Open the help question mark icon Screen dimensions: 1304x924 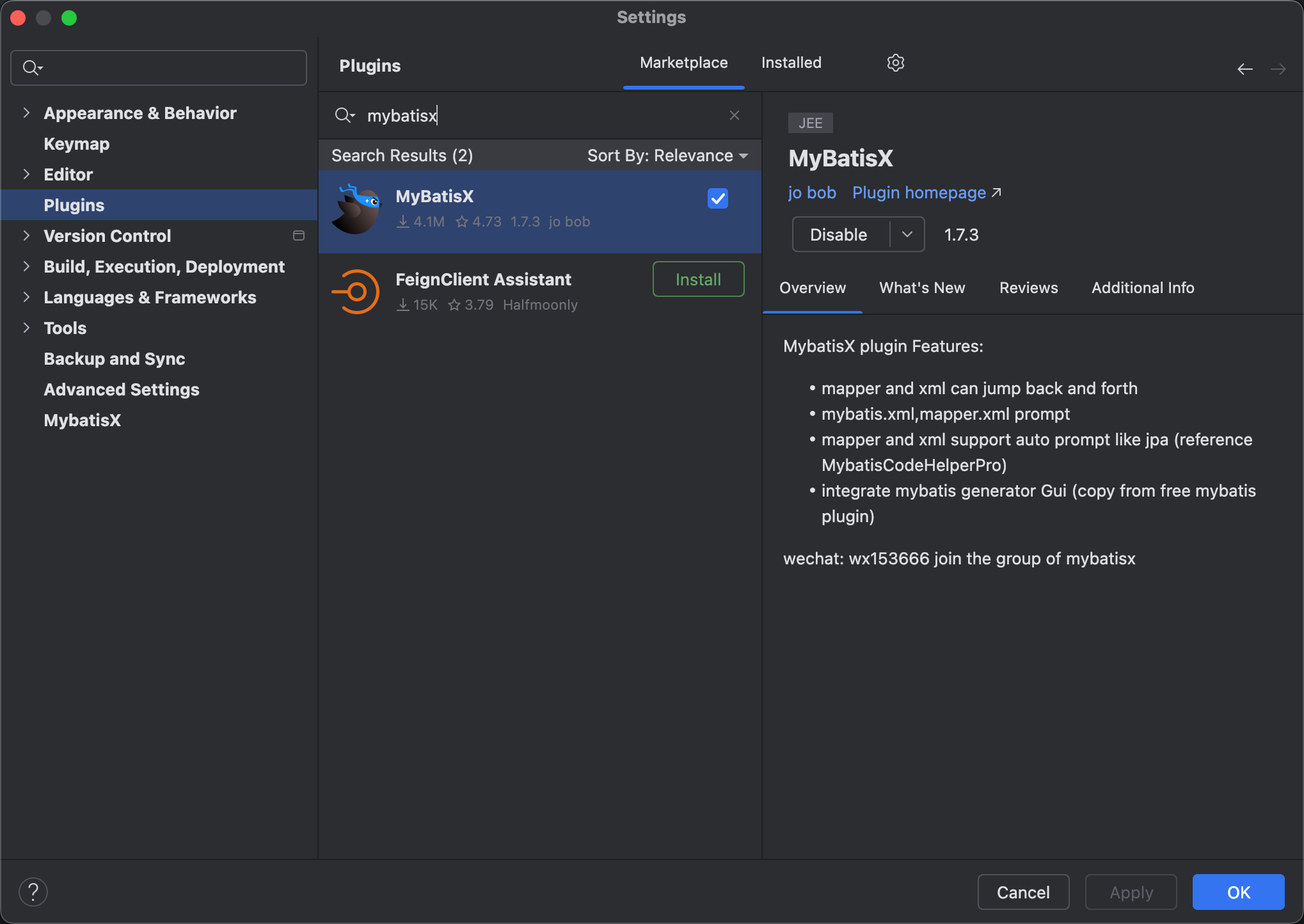[33, 891]
